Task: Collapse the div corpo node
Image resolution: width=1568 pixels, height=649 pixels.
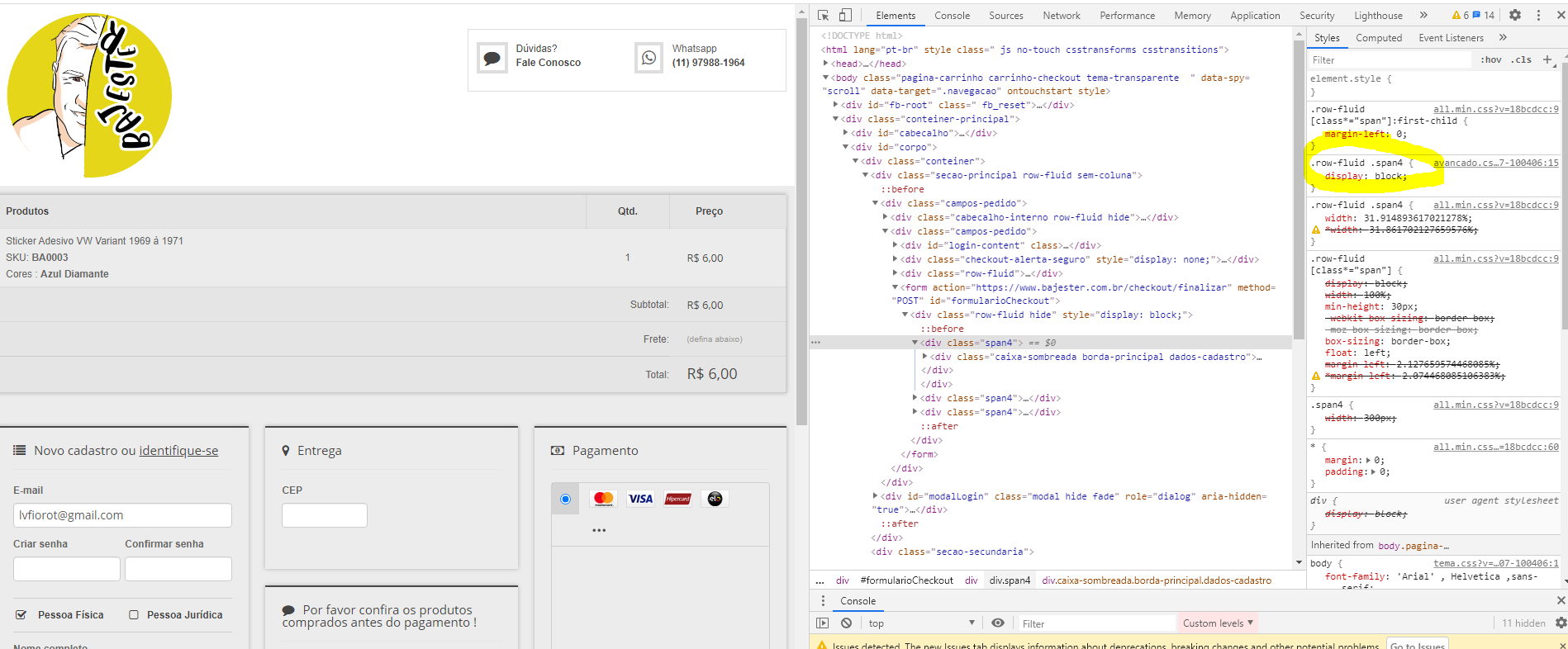Action: tap(846, 147)
